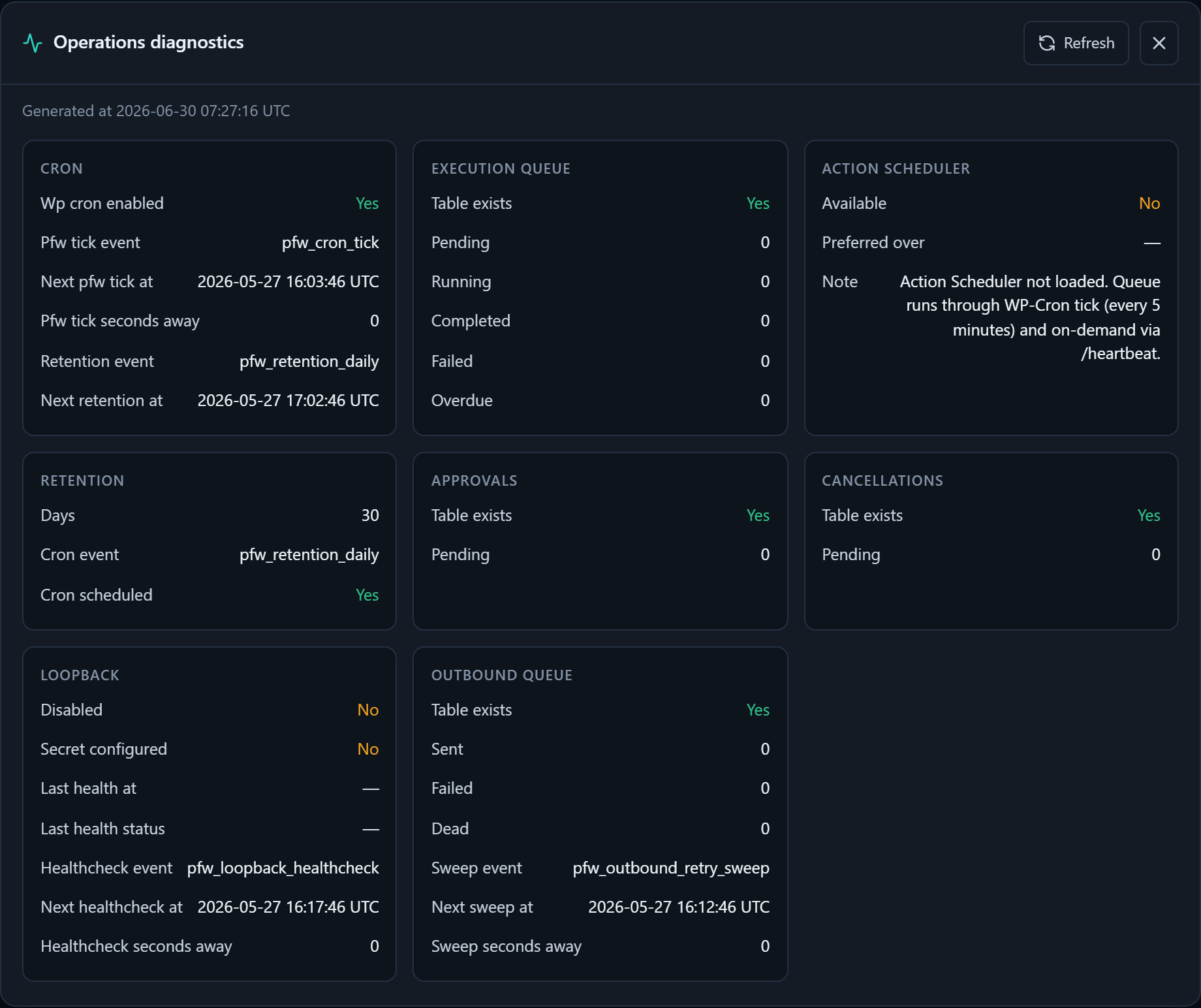The width and height of the screenshot is (1201, 1008).
Task: Click Cancellations Table exists Yes value
Action: (x=1149, y=516)
